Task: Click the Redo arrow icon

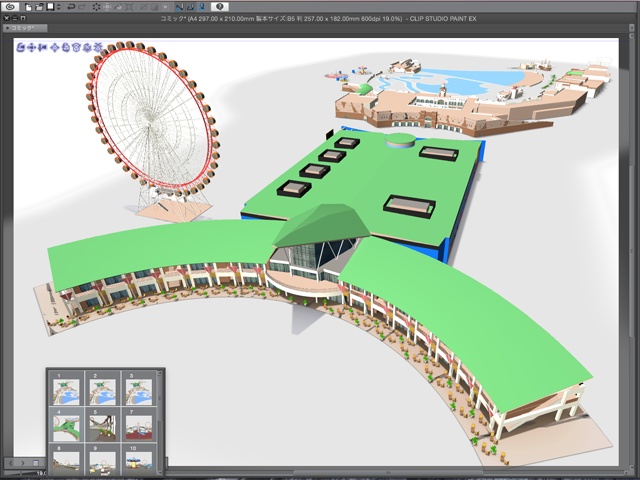Action: click(82, 7)
